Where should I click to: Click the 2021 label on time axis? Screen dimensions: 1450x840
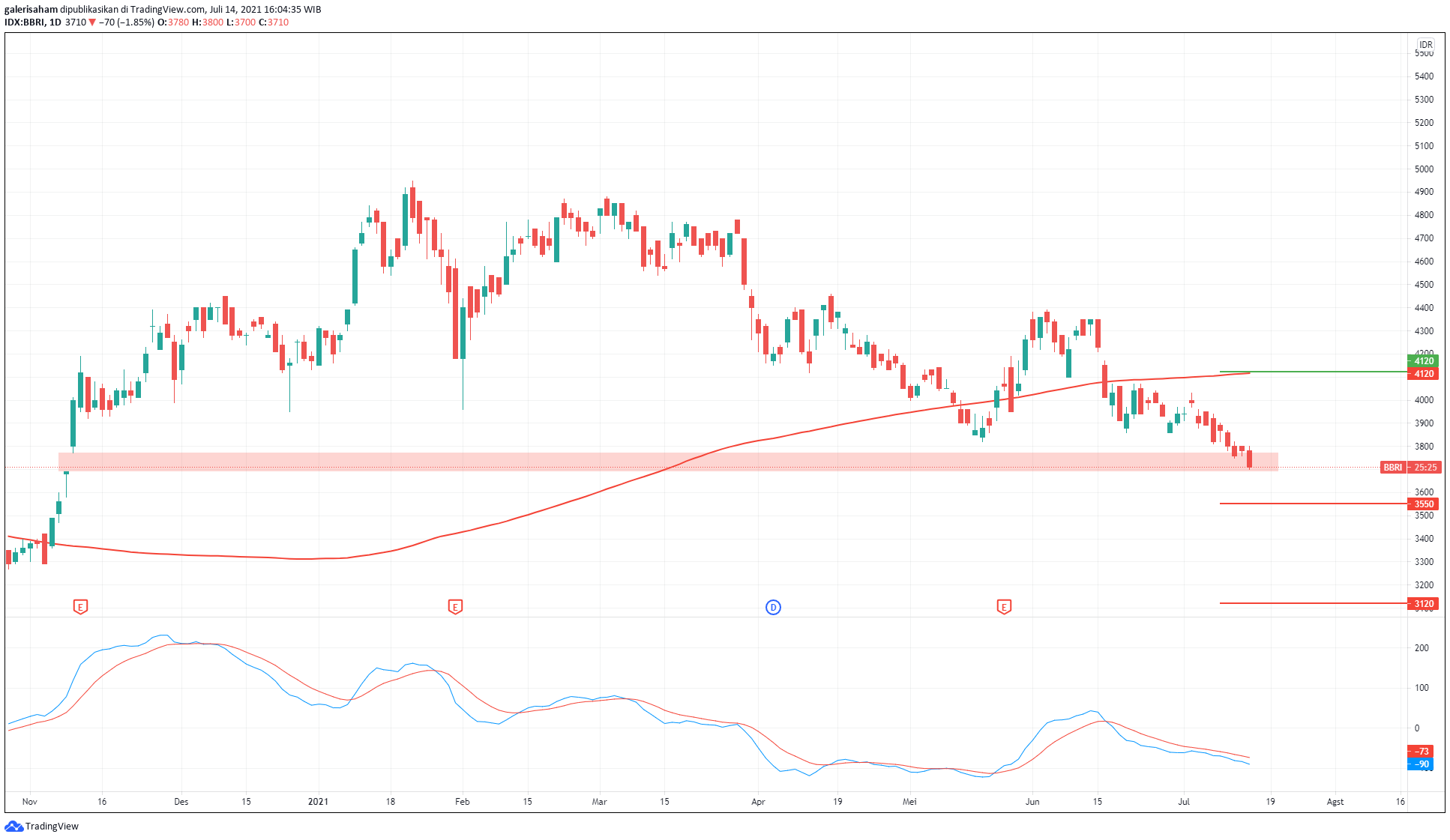coord(318,801)
